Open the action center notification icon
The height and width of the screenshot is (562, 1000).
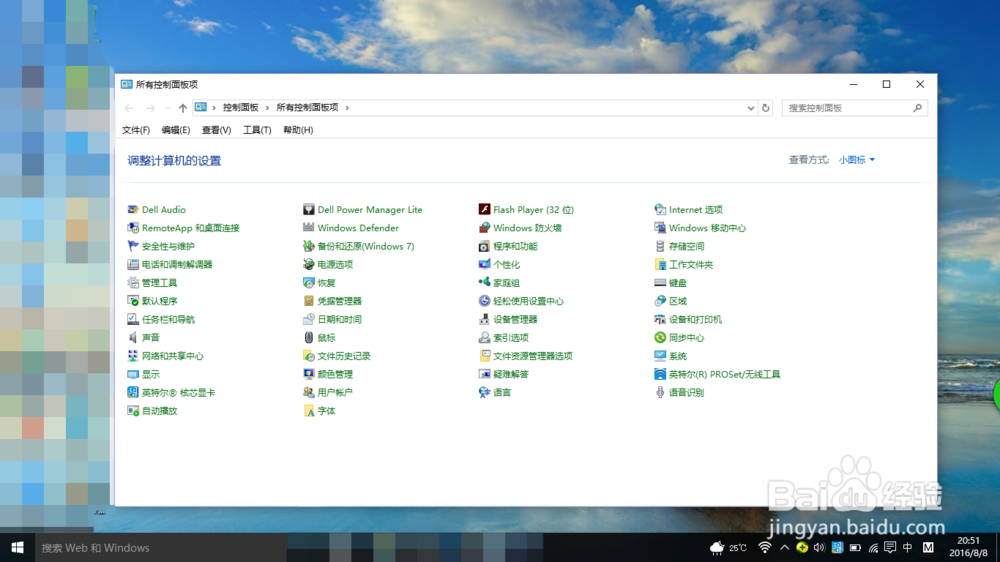coord(890,547)
